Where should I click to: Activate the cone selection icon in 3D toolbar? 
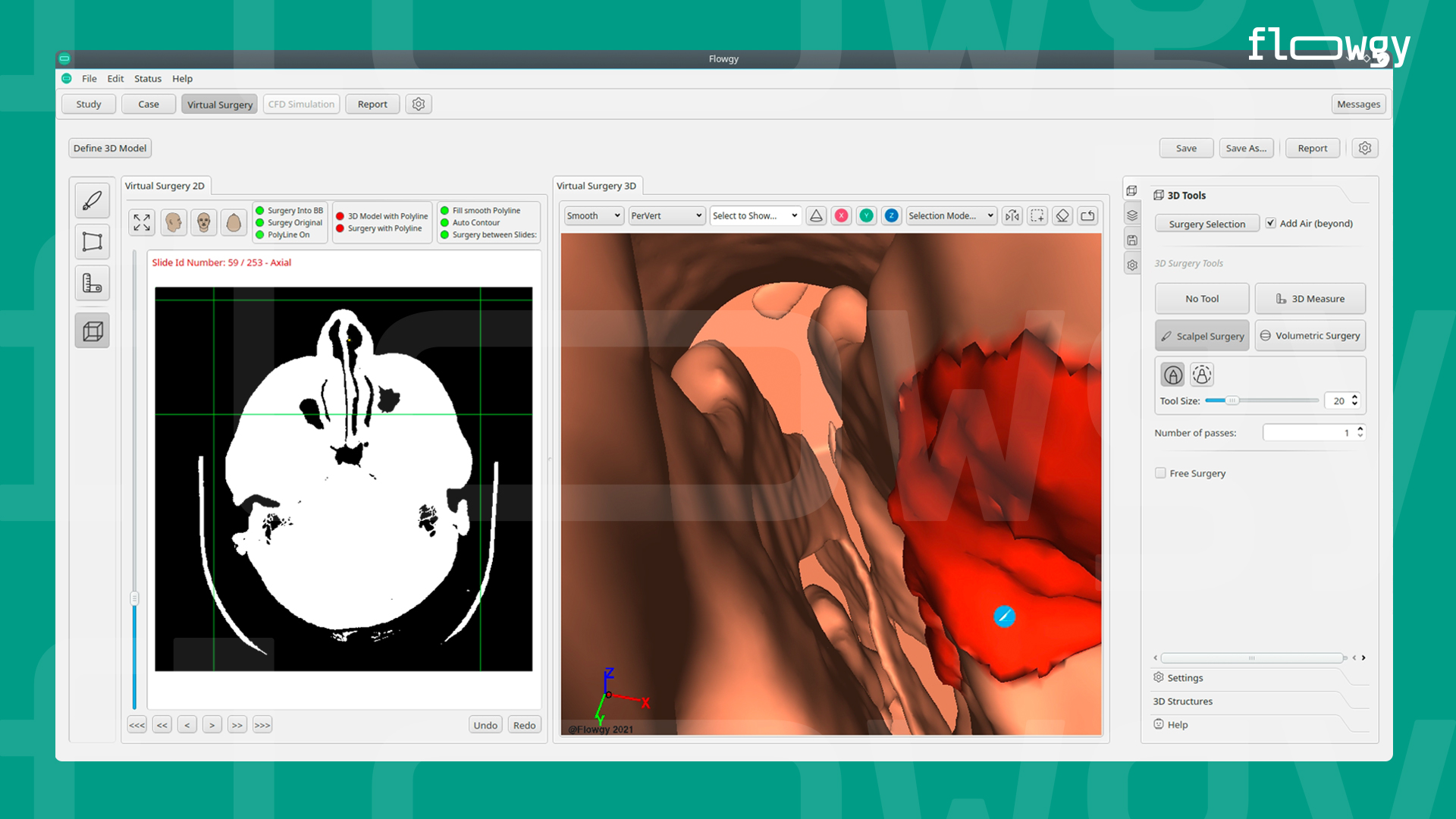816,215
